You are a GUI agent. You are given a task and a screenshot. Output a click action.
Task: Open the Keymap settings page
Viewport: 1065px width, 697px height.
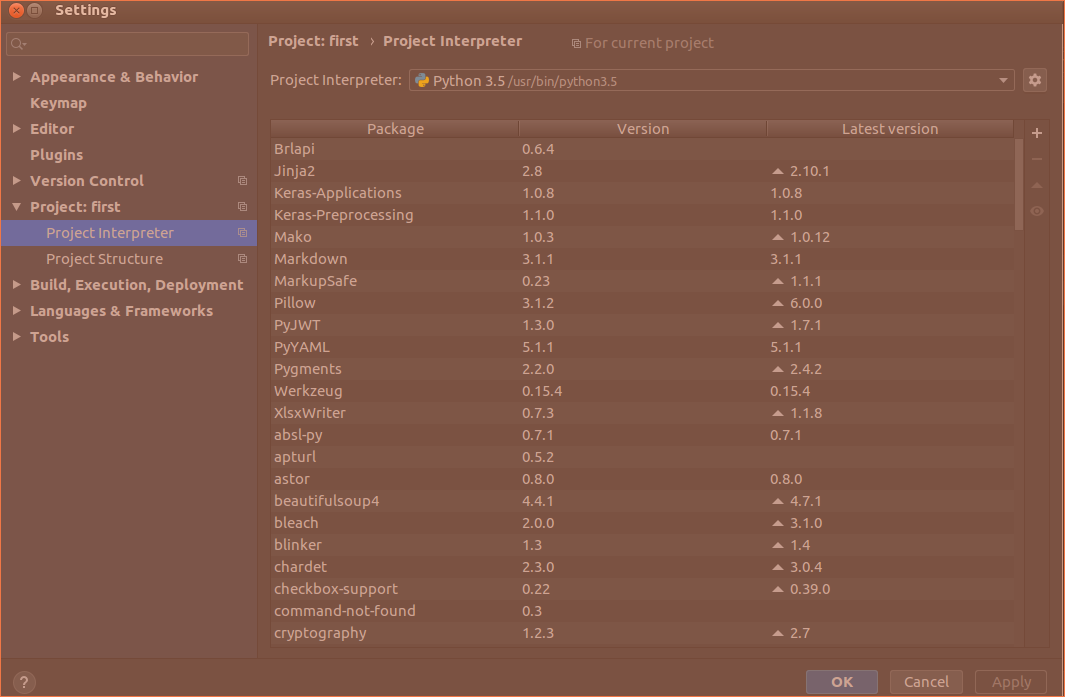click(58, 103)
